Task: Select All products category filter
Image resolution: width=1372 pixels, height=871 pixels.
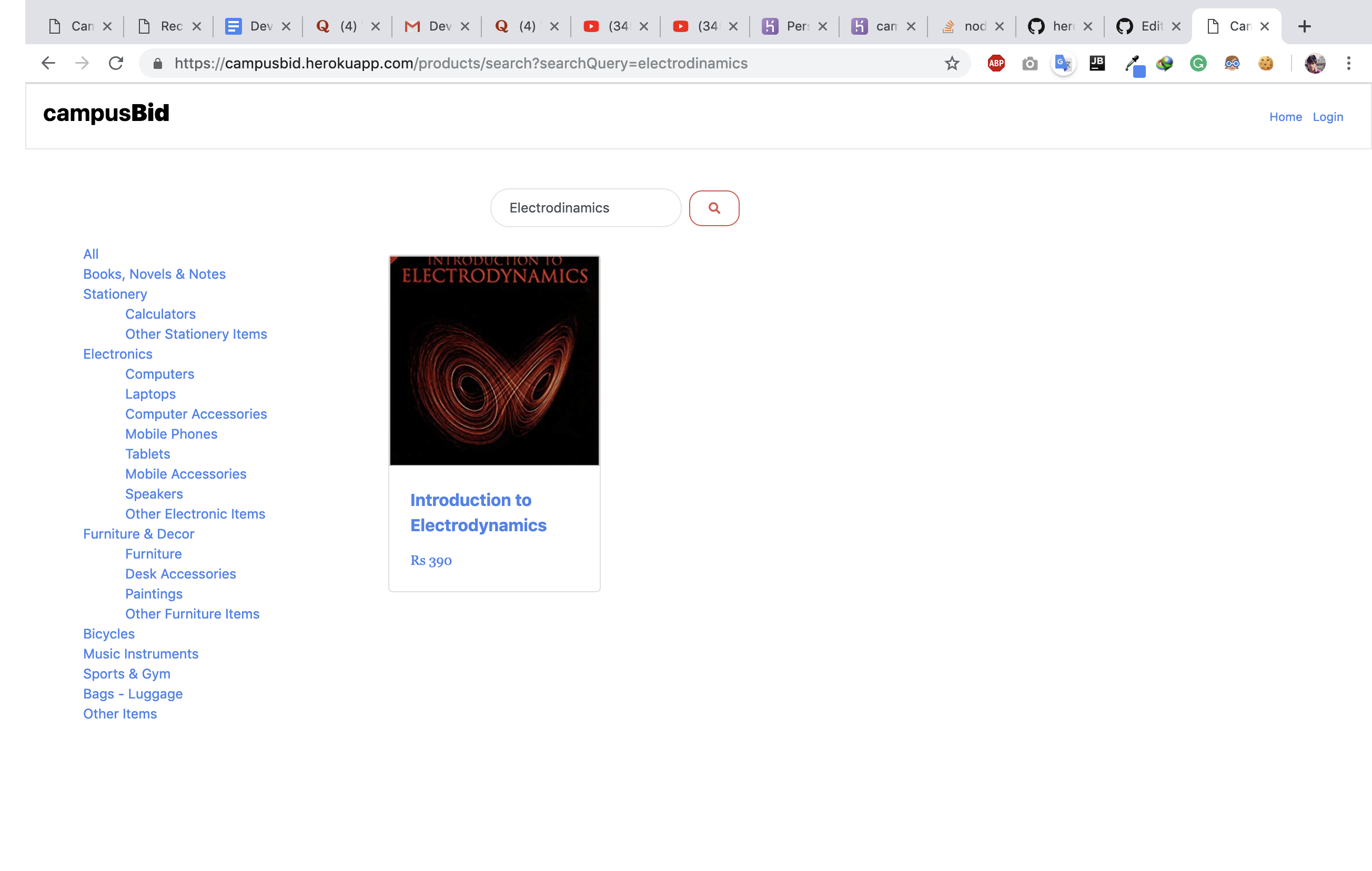Action: pos(89,253)
